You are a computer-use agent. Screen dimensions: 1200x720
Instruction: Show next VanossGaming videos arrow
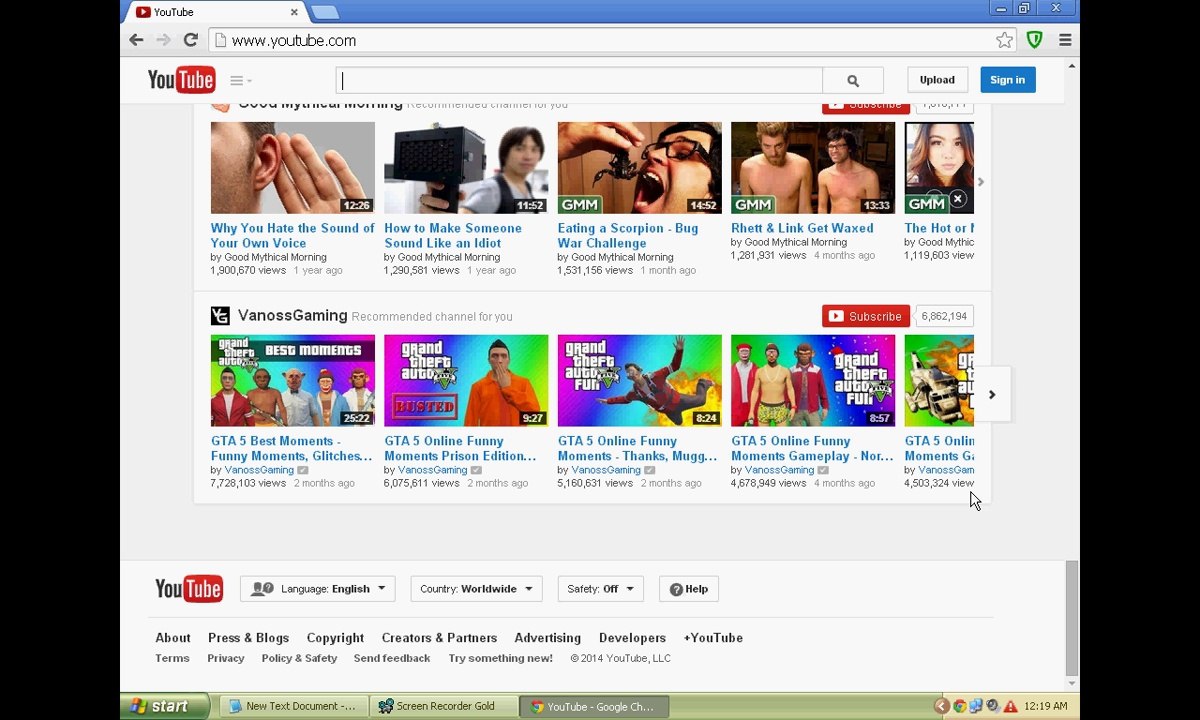(x=992, y=394)
